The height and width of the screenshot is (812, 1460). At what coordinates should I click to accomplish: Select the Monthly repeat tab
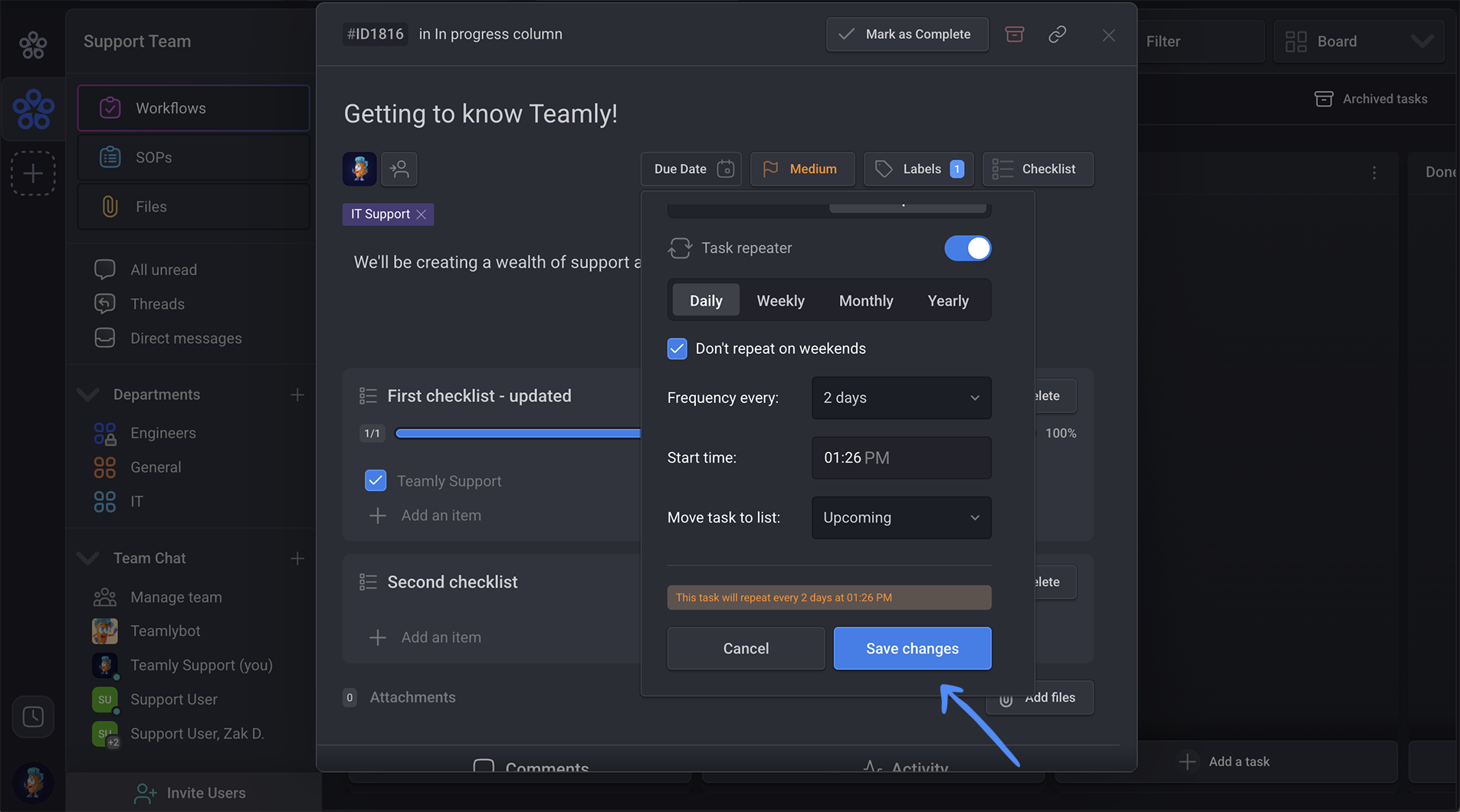[866, 300]
